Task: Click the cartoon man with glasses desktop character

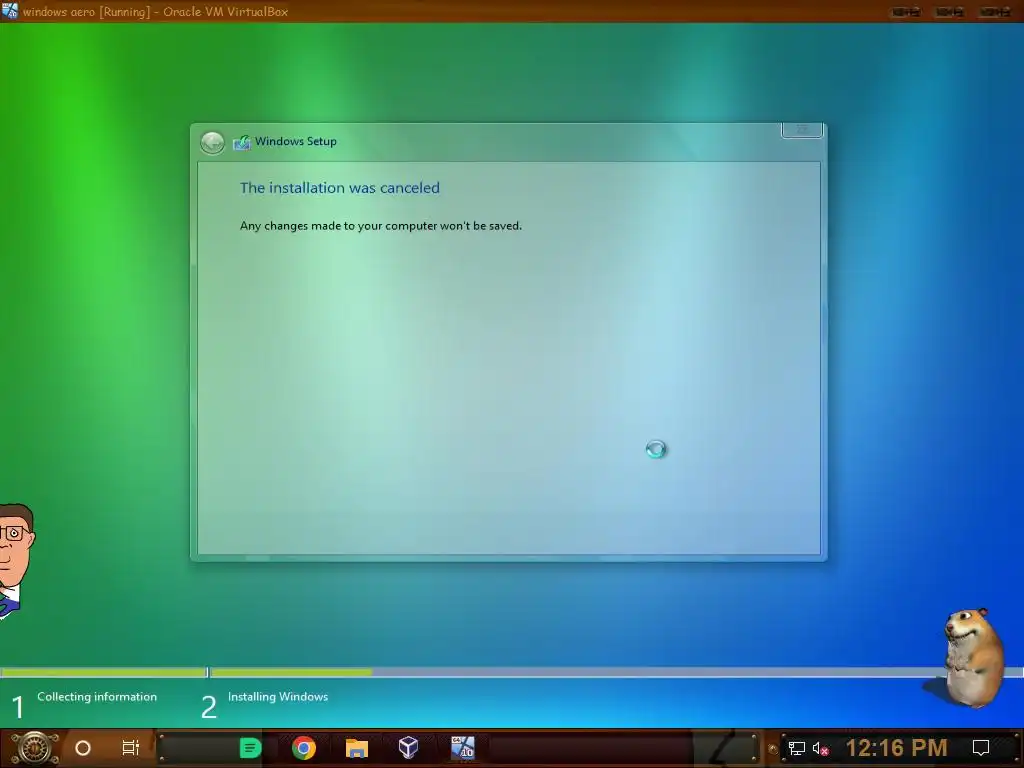Action: (14, 562)
